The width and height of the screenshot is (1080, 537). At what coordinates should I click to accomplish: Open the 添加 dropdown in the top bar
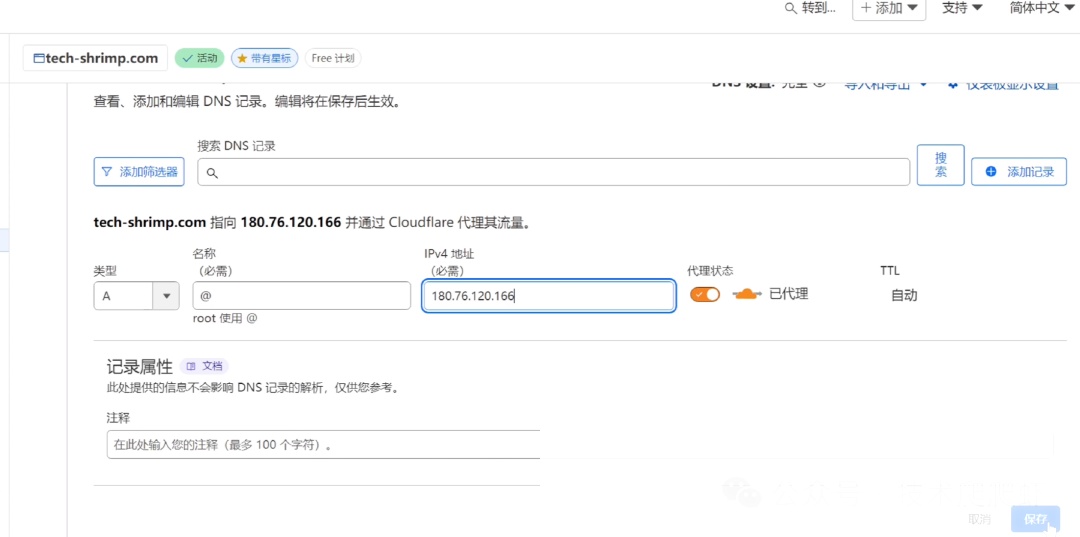(889, 8)
